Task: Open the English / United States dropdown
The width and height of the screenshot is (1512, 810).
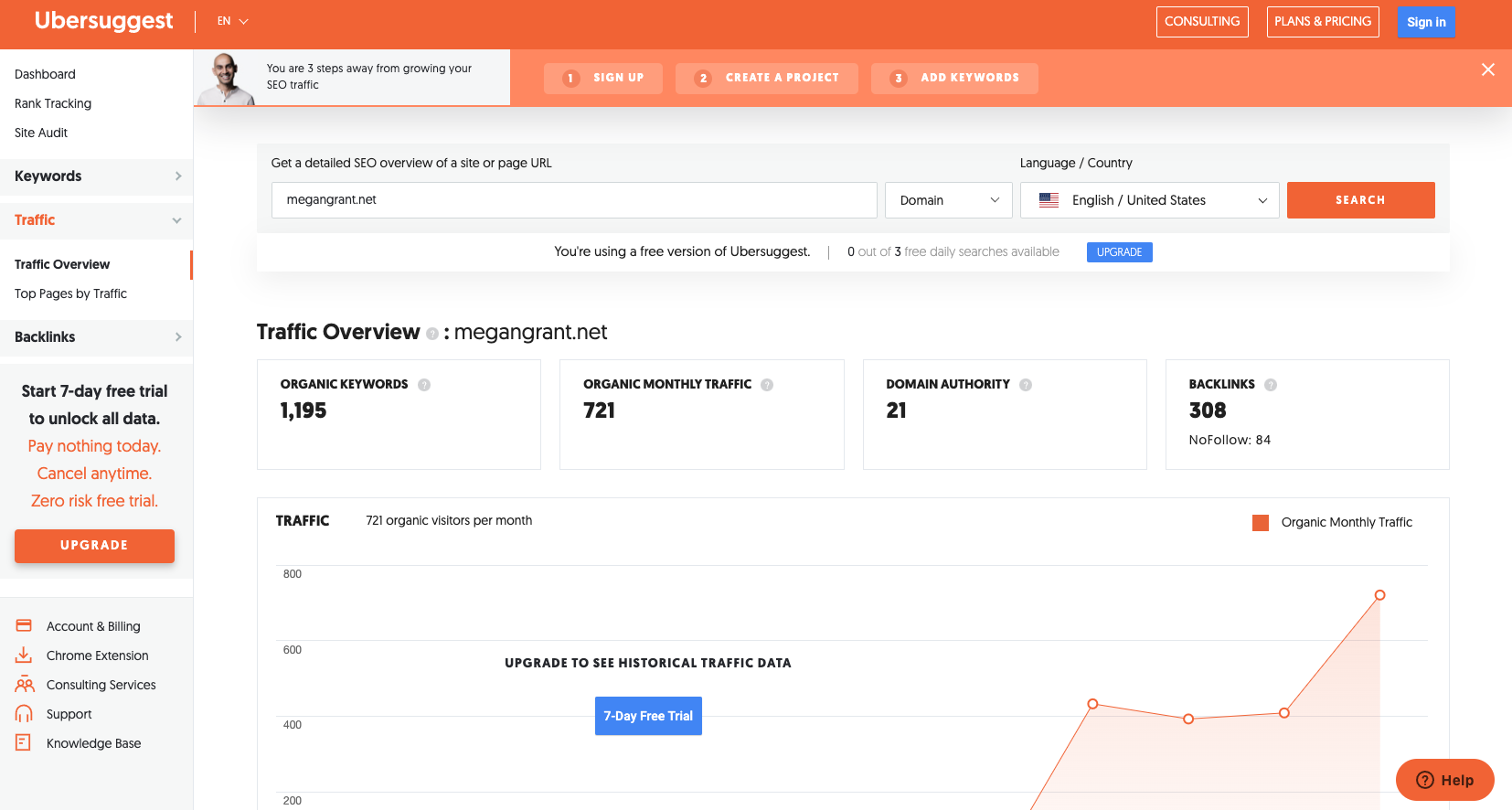Action: coord(1150,200)
